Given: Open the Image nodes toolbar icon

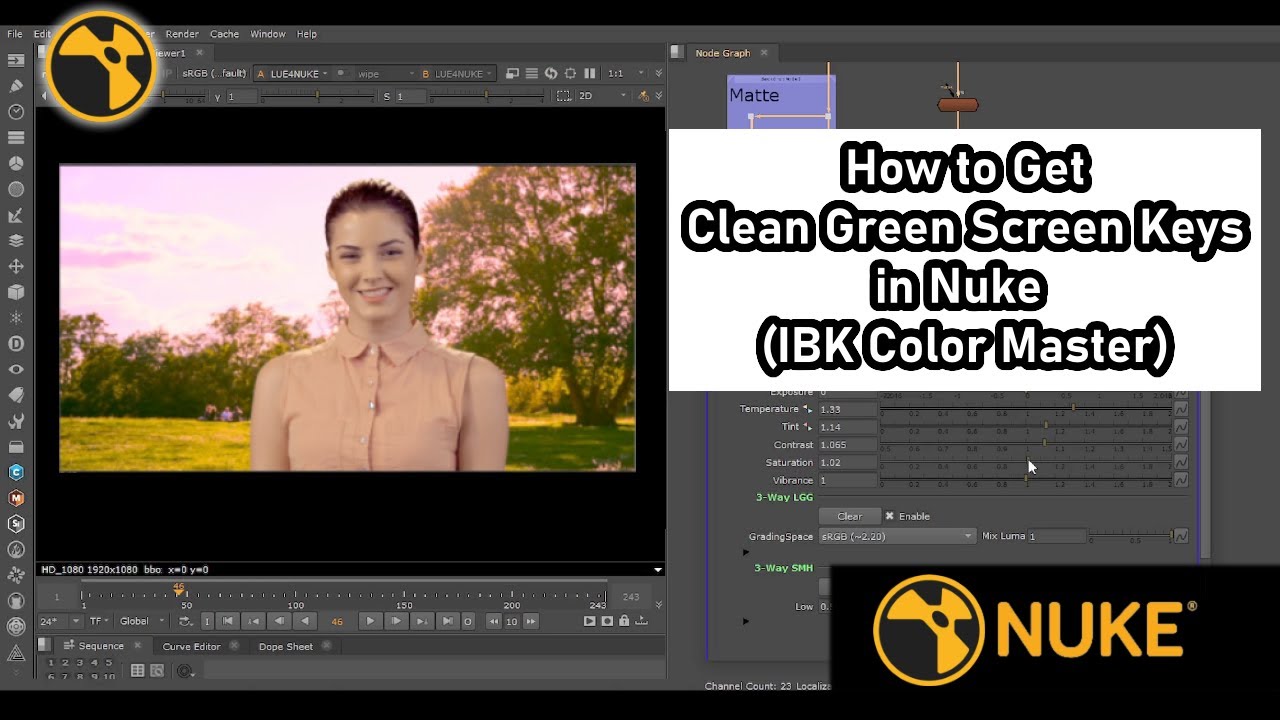Looking at the screenshot, I should (x=16, y=60).
